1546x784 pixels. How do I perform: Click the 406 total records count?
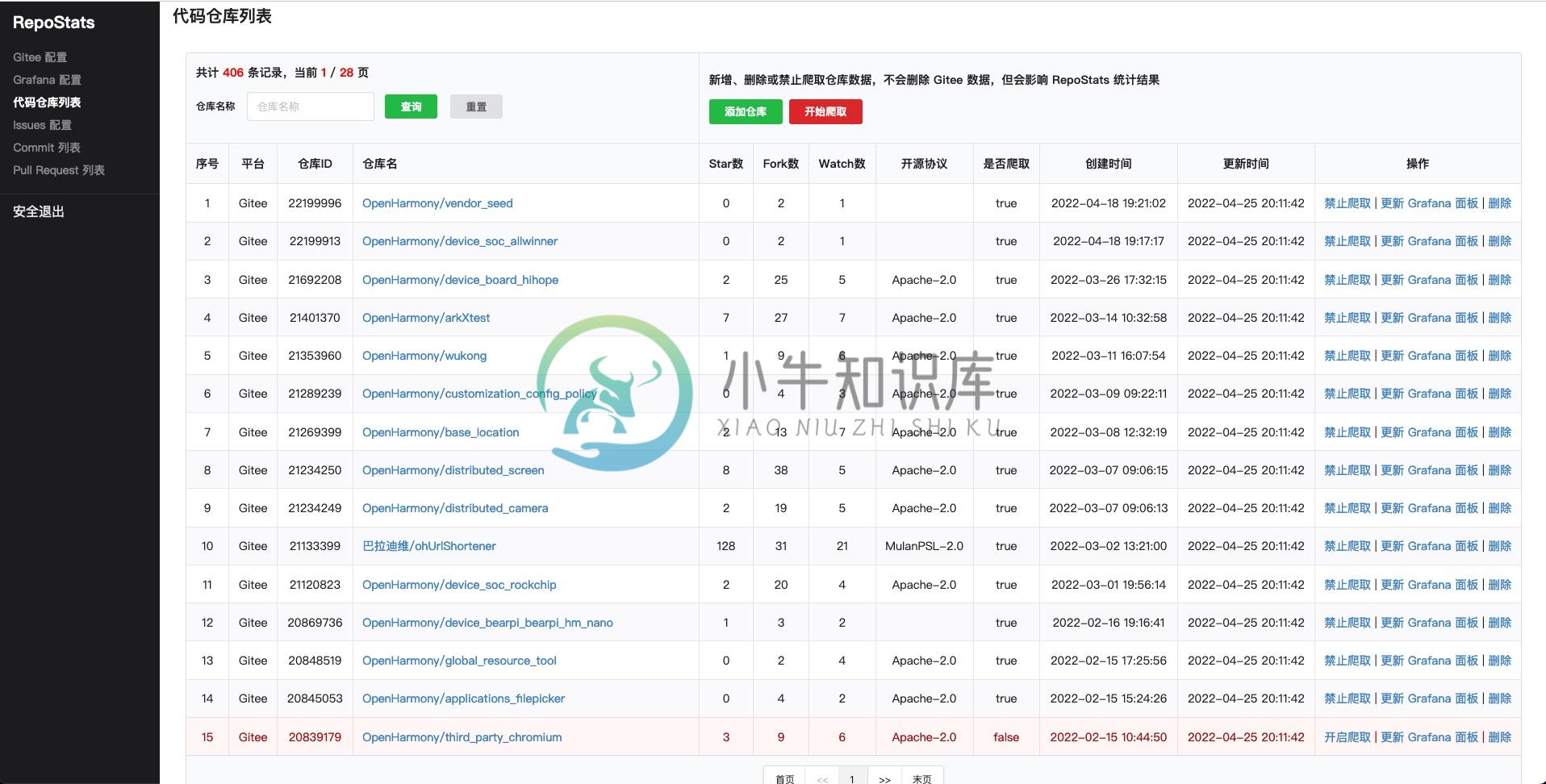point(233,73)
